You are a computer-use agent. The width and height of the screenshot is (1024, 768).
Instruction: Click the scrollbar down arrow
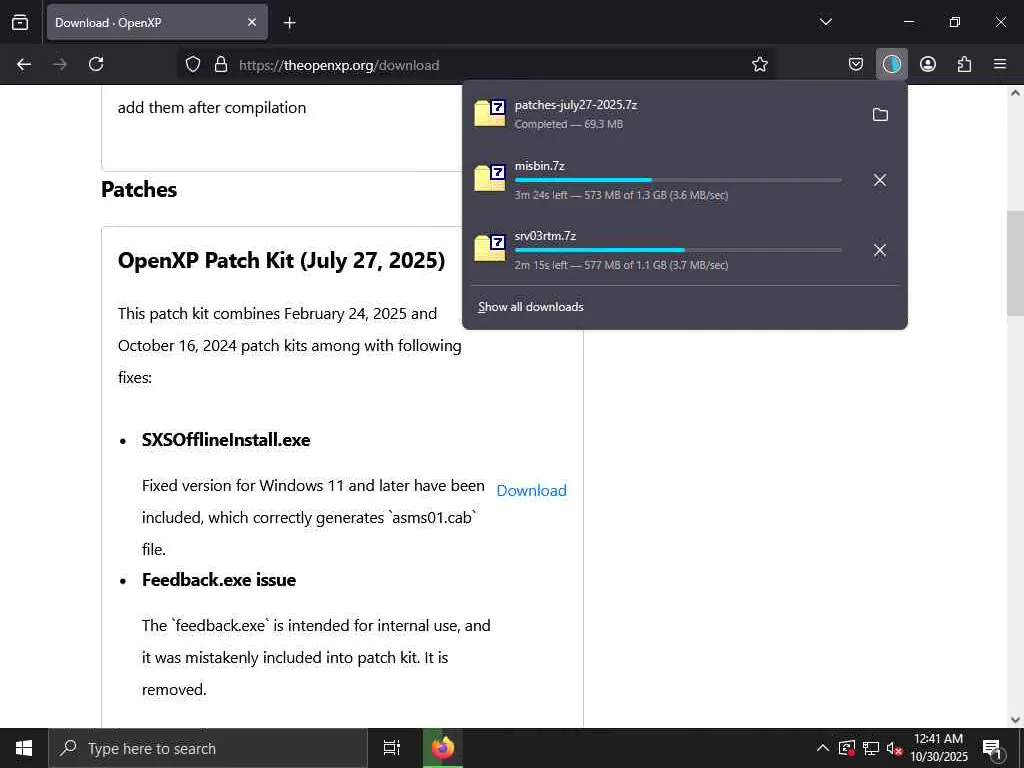point(1015,720)
